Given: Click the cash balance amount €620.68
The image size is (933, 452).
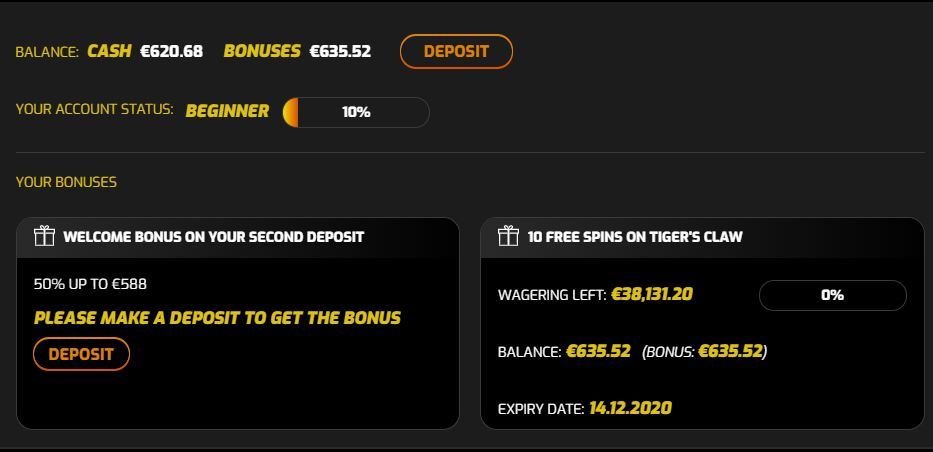Looking at the screenshot, I should [x=171, y=51].
